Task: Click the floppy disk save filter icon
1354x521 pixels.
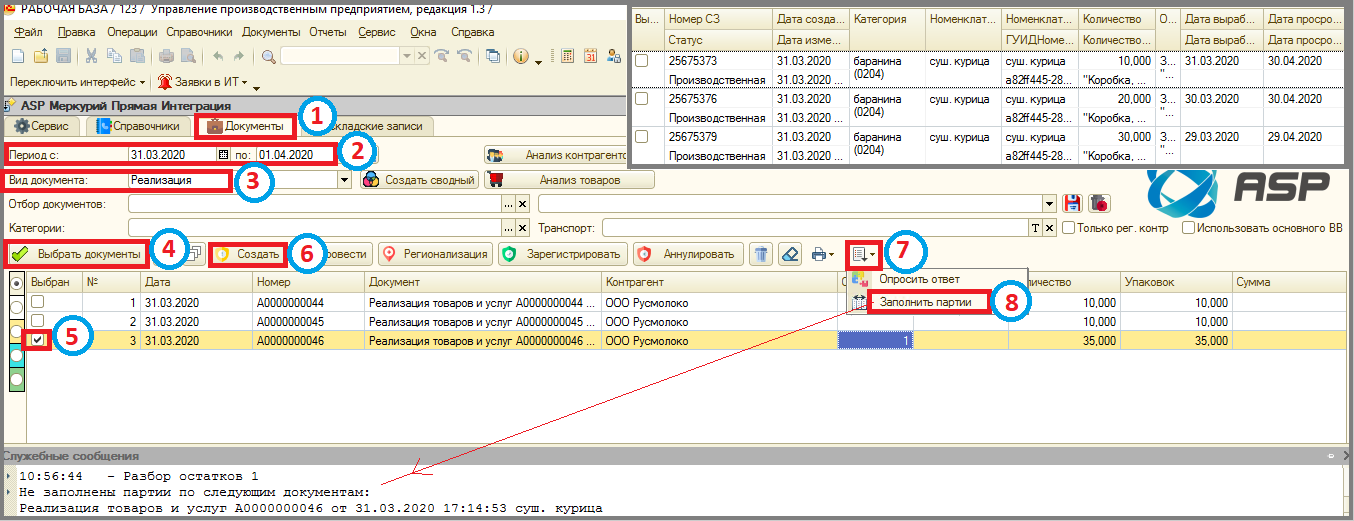Action: point(1072,203)
